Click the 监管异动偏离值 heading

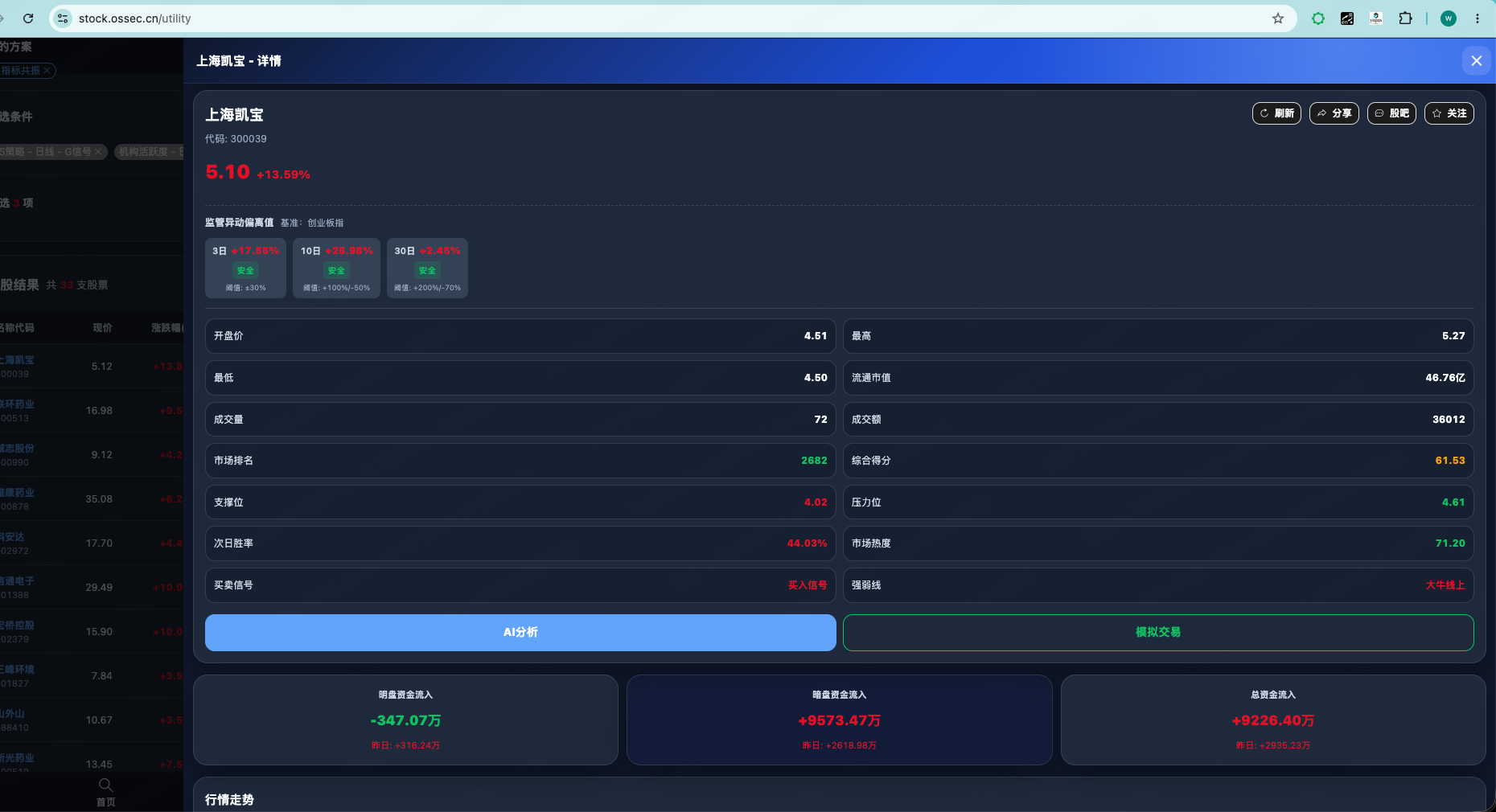[239, 223]
